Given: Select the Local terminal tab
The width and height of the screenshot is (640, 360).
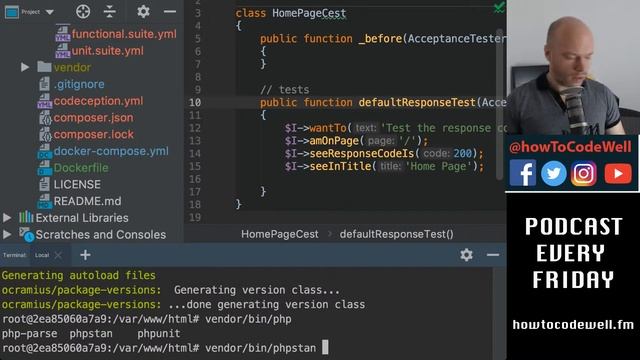Looking at the screenshot, I should [42, 255].
